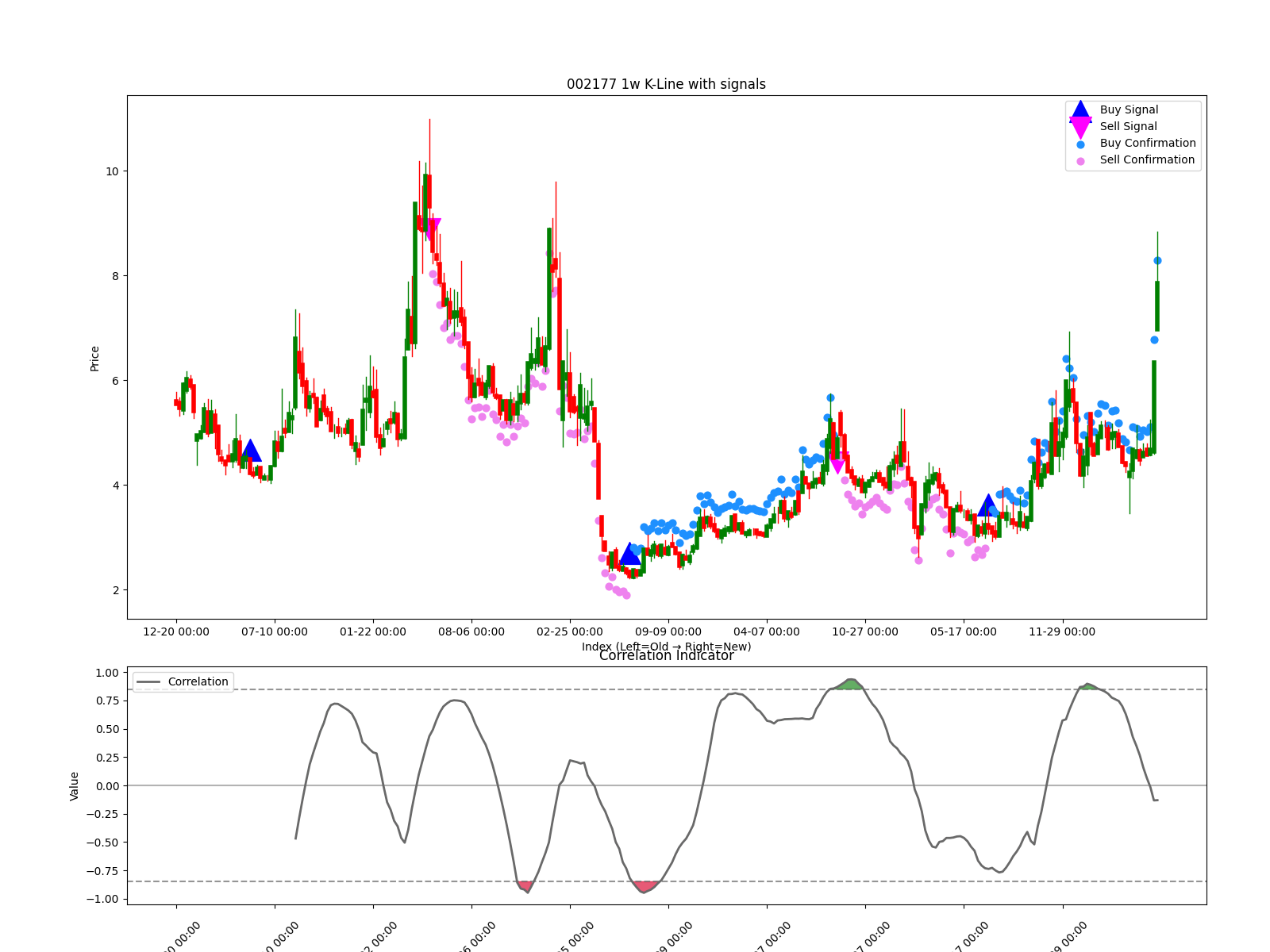Click the blue buy triangle after 05-17

[x=987, y=505]
